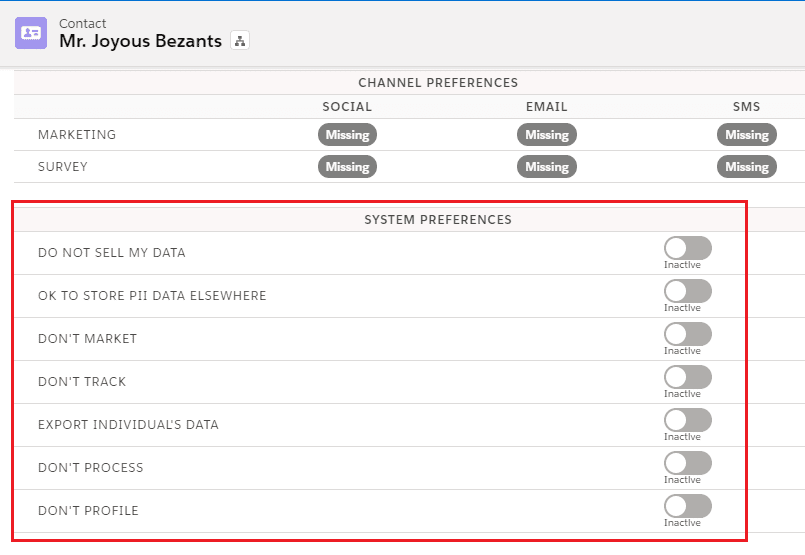Enable Export Individual's Data toggle
This screenshot has height=555, width=805.
click(x=688, y=420)
